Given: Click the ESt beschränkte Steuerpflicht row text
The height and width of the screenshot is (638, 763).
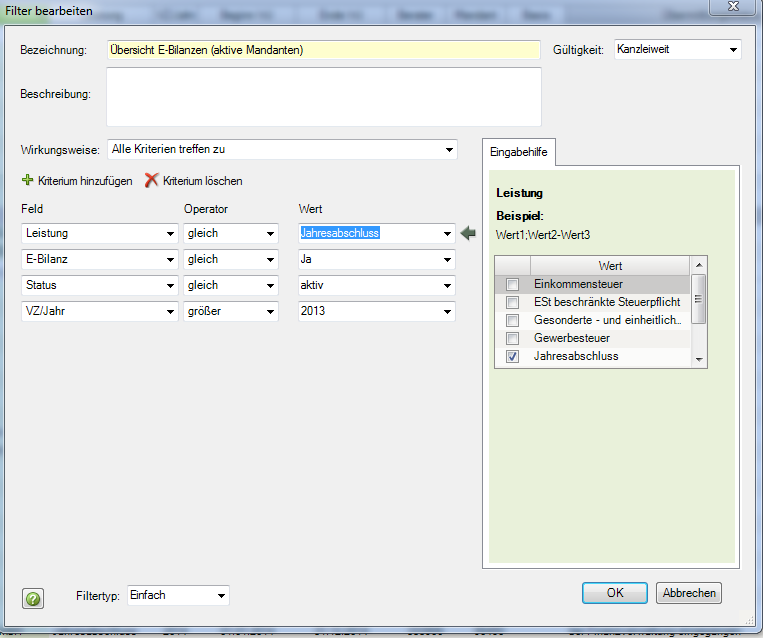Looking at the screenshot, I should 607,302.
